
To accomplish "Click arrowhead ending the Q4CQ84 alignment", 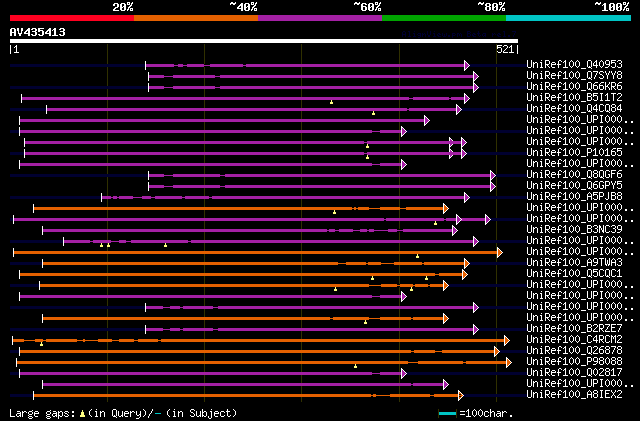I will (x=459, y=109).
